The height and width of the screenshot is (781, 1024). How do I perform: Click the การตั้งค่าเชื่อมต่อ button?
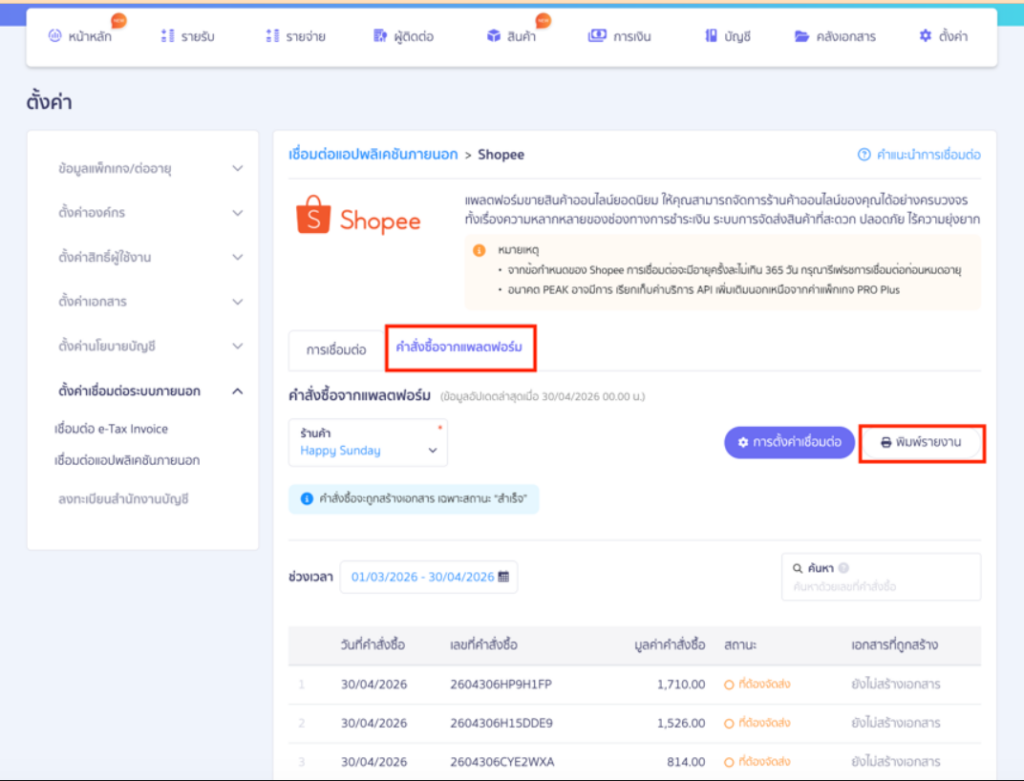pos(789,442)
